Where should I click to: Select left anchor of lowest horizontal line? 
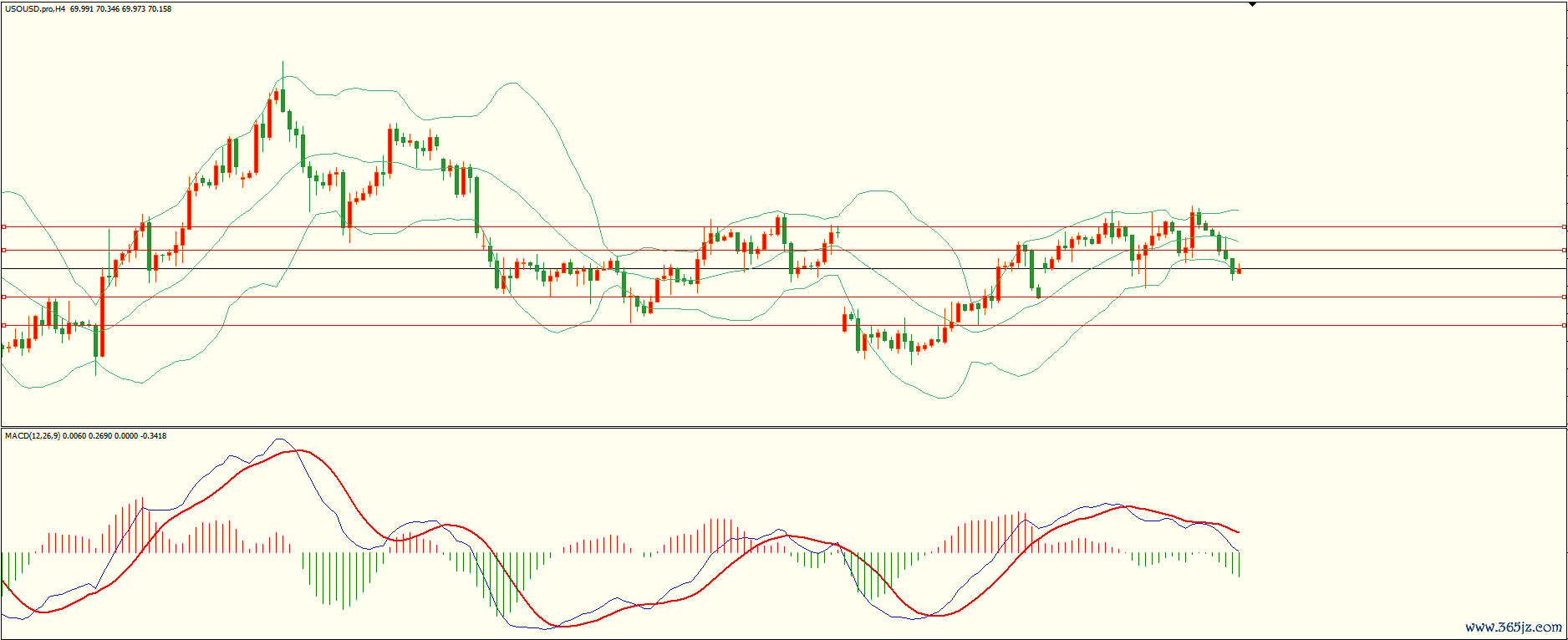[x=3, y=325]
